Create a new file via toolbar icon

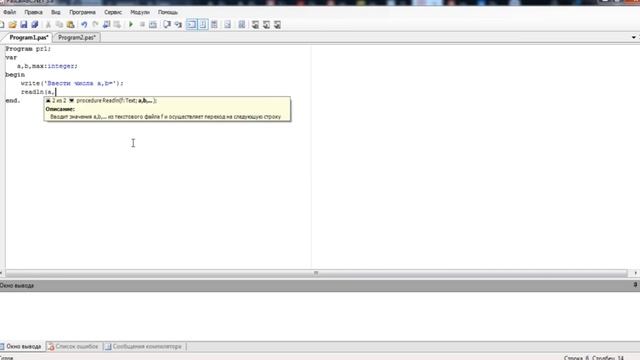point(2,25)
